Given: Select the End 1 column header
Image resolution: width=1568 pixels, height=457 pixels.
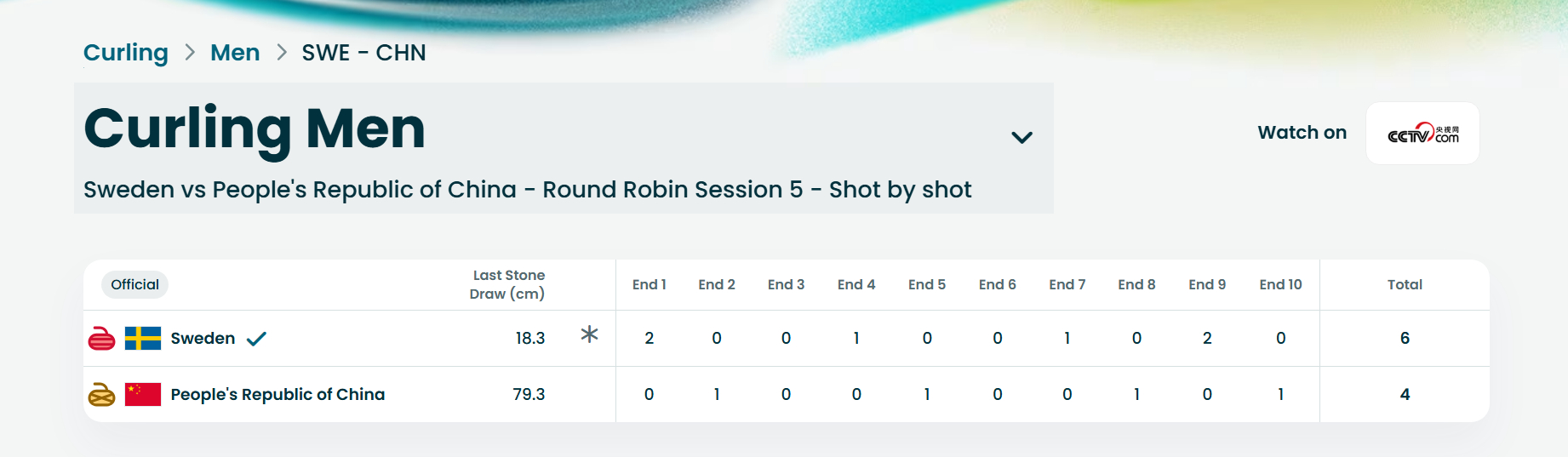Looking at the screenshot, I should point(649,284).
